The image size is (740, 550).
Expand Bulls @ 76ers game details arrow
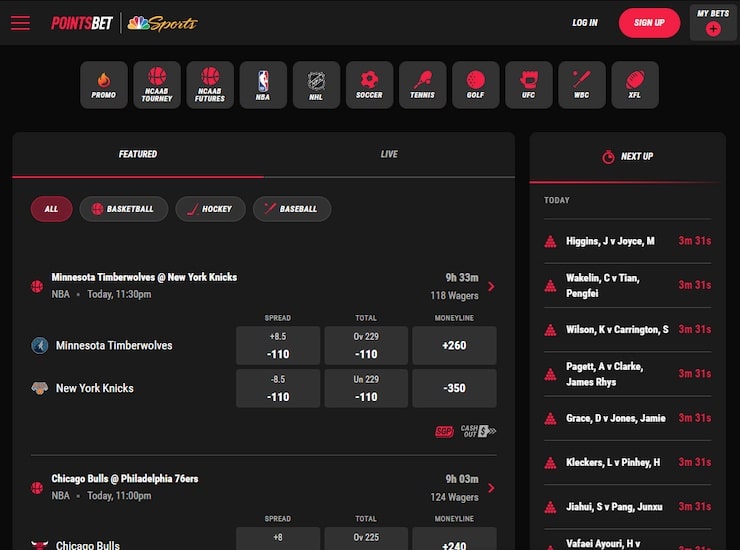(x=491, y=488)
